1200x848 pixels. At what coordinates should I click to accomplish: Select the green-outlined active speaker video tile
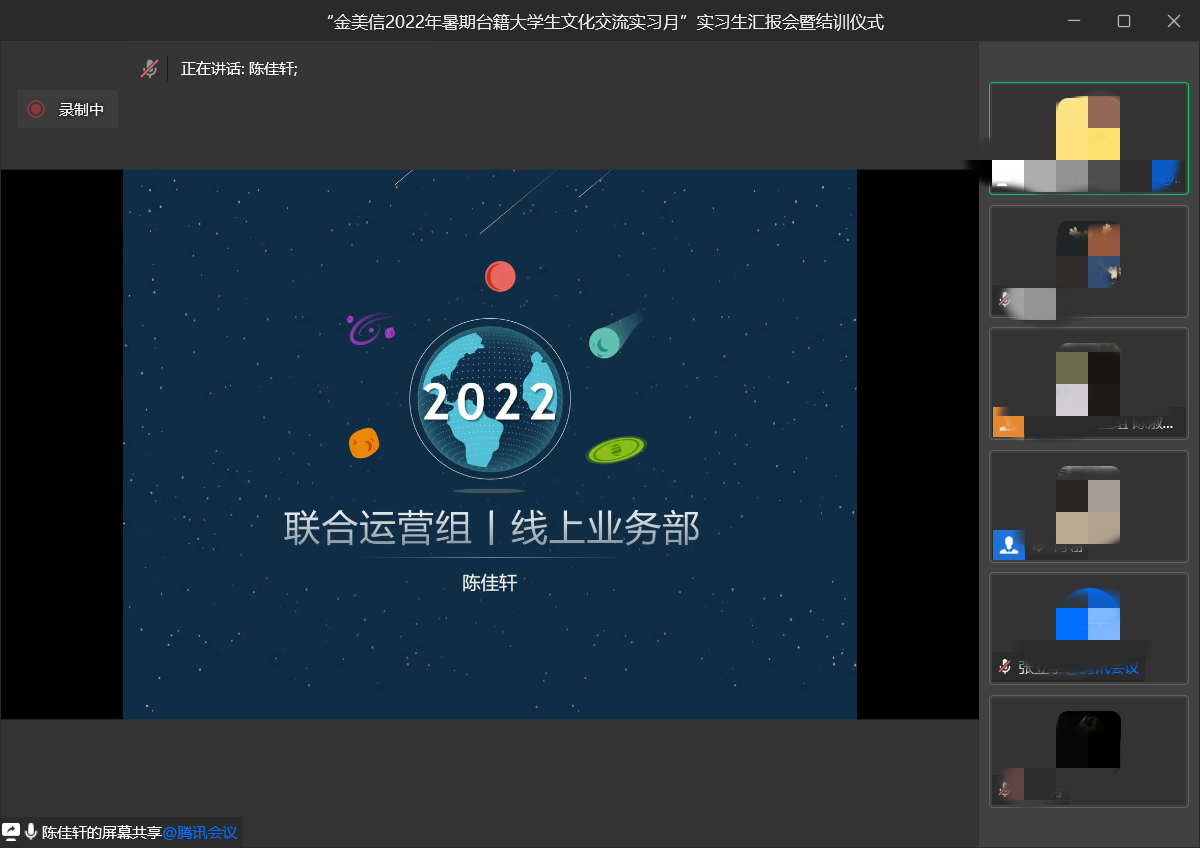tap(1088, 138)
